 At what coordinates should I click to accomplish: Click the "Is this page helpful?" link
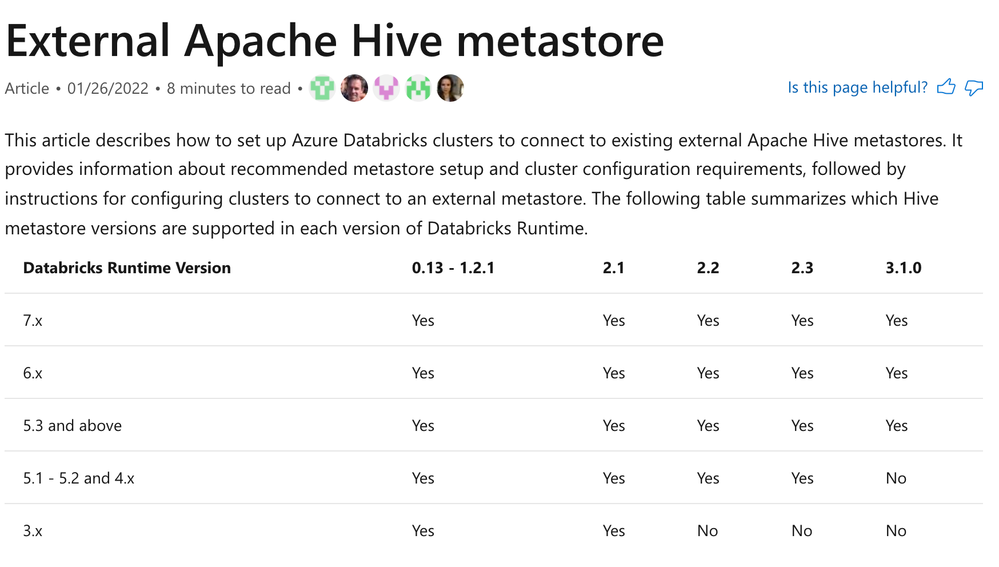click(x=857, y=88)
